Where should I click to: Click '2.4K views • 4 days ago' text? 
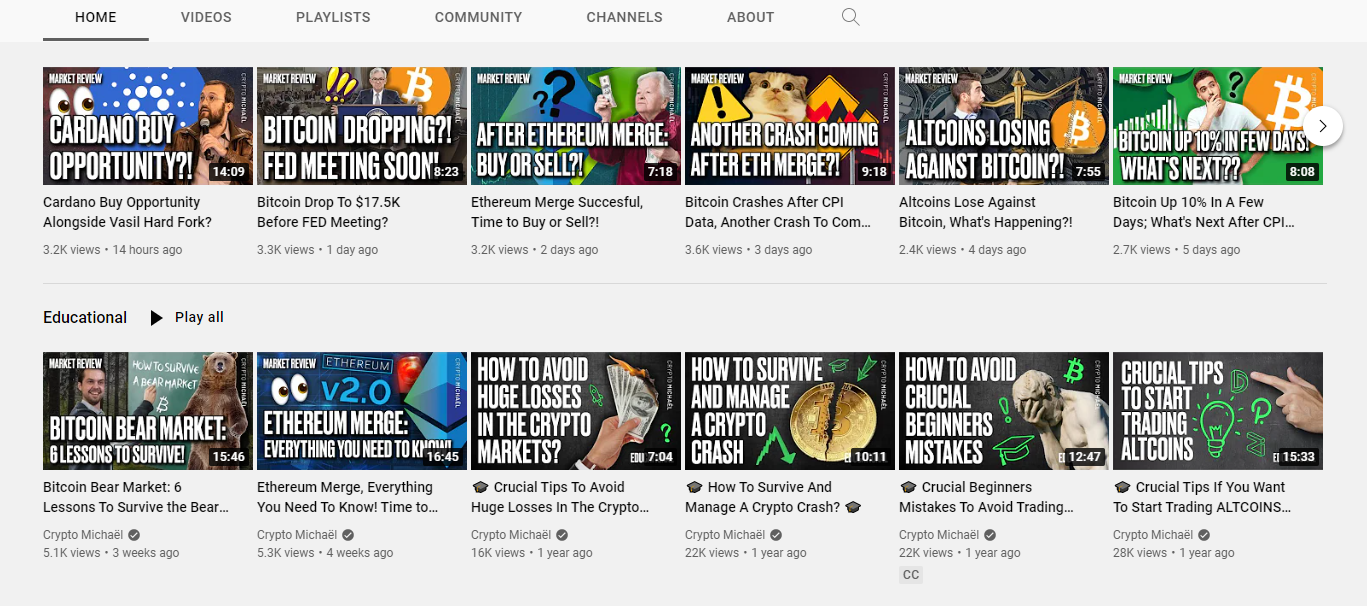[x=963, y=250]
